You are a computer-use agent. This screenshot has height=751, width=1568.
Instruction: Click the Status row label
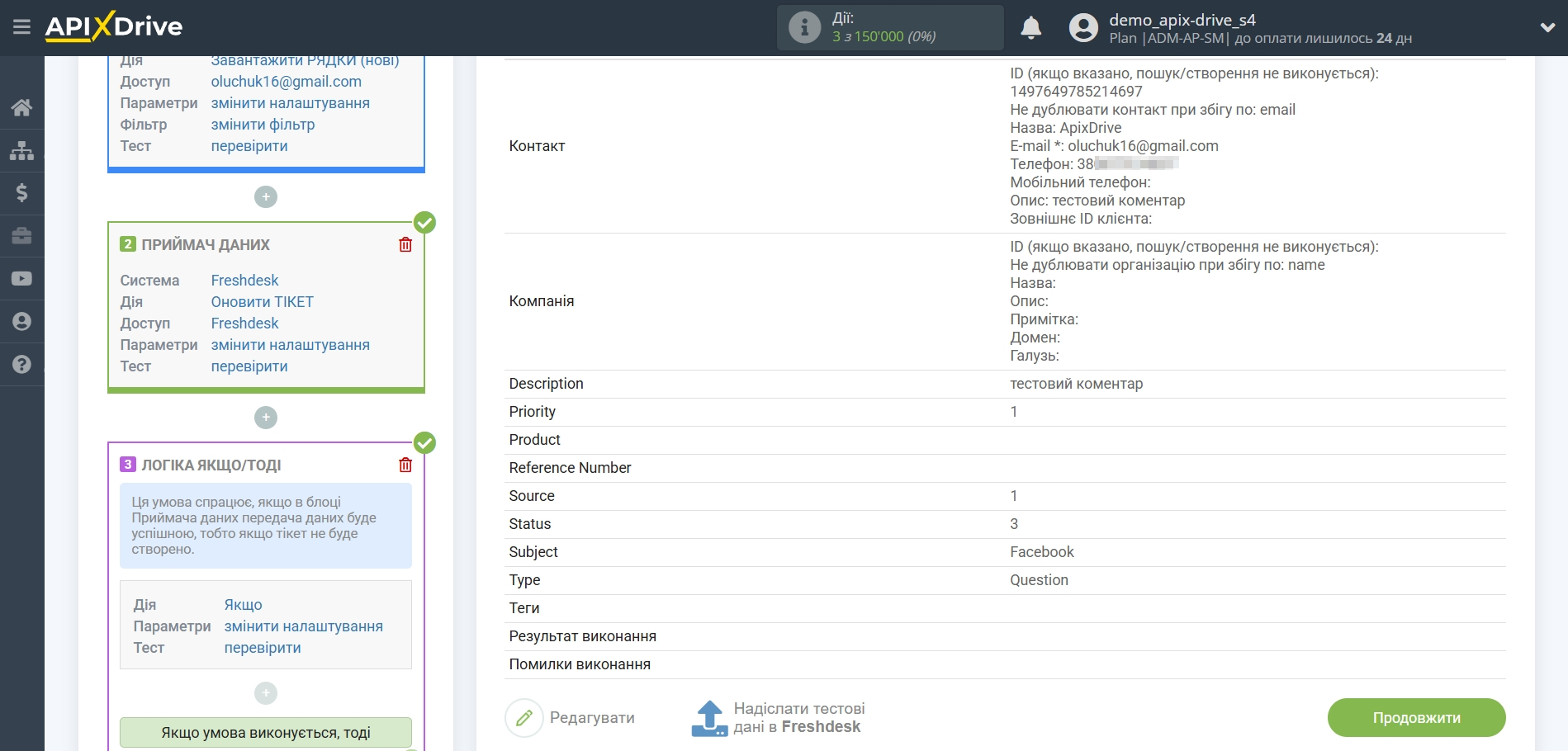pos(529,524)
